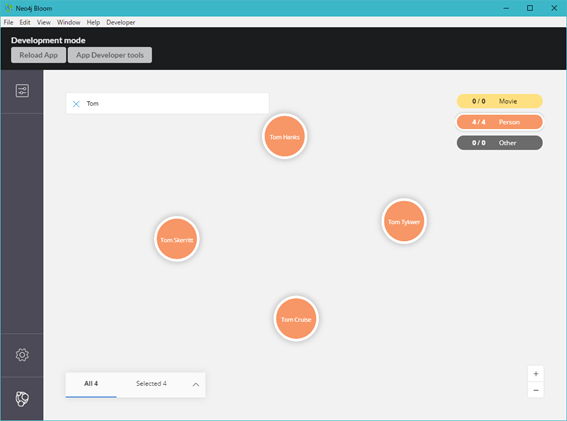
Task: Switch to the Selected 4 tab
Action: click(151, 384)
